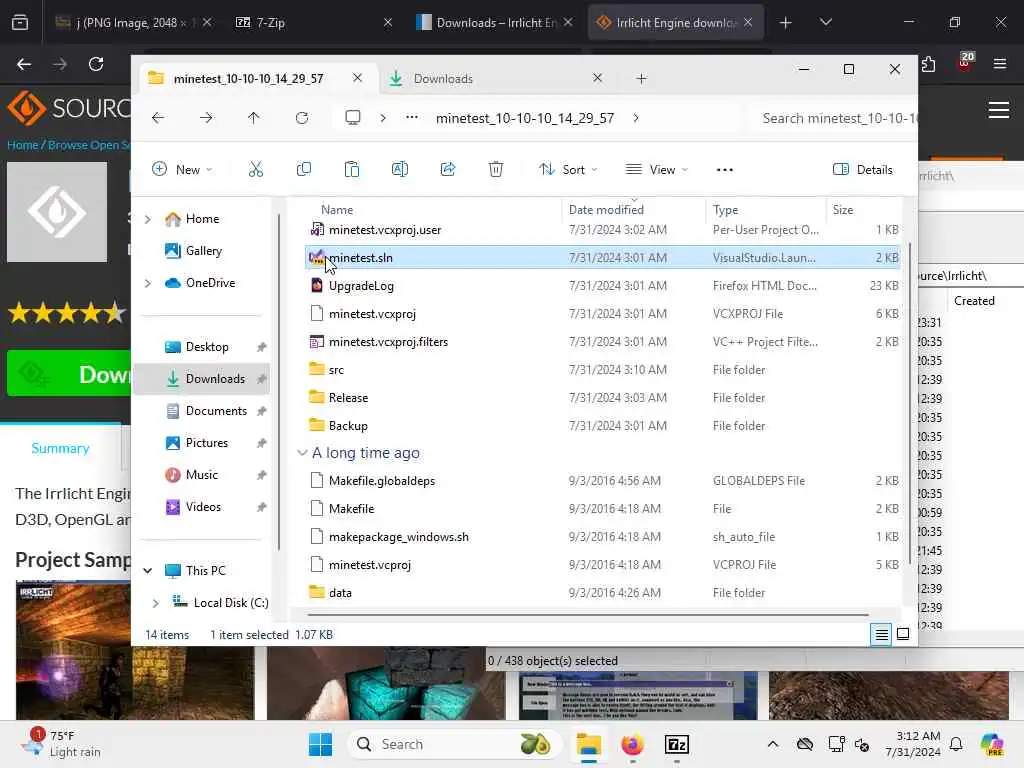This screenshot has width=1024, height=768.
Task: Select the src folder row
Action: click(603, 370)
